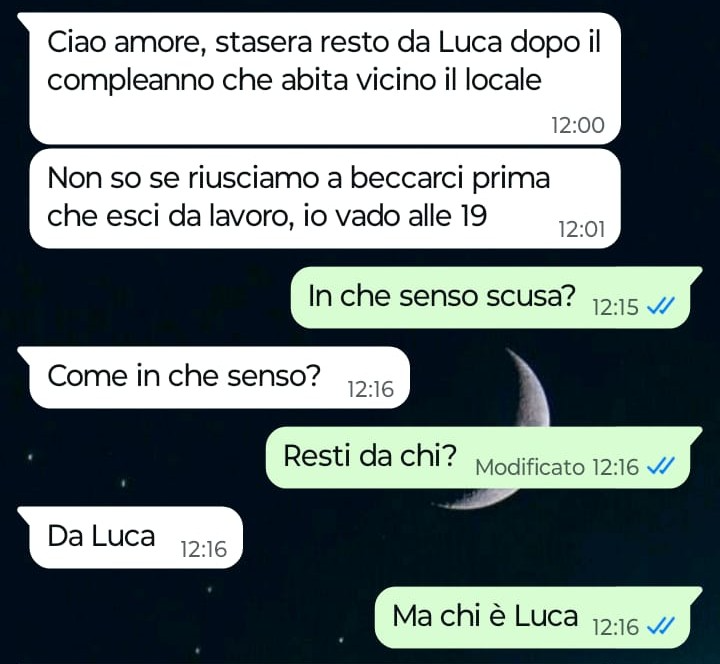Select the 'Non so se riusciamo a beccarci' message
The image size is (720, 664).
click(325, 198)
